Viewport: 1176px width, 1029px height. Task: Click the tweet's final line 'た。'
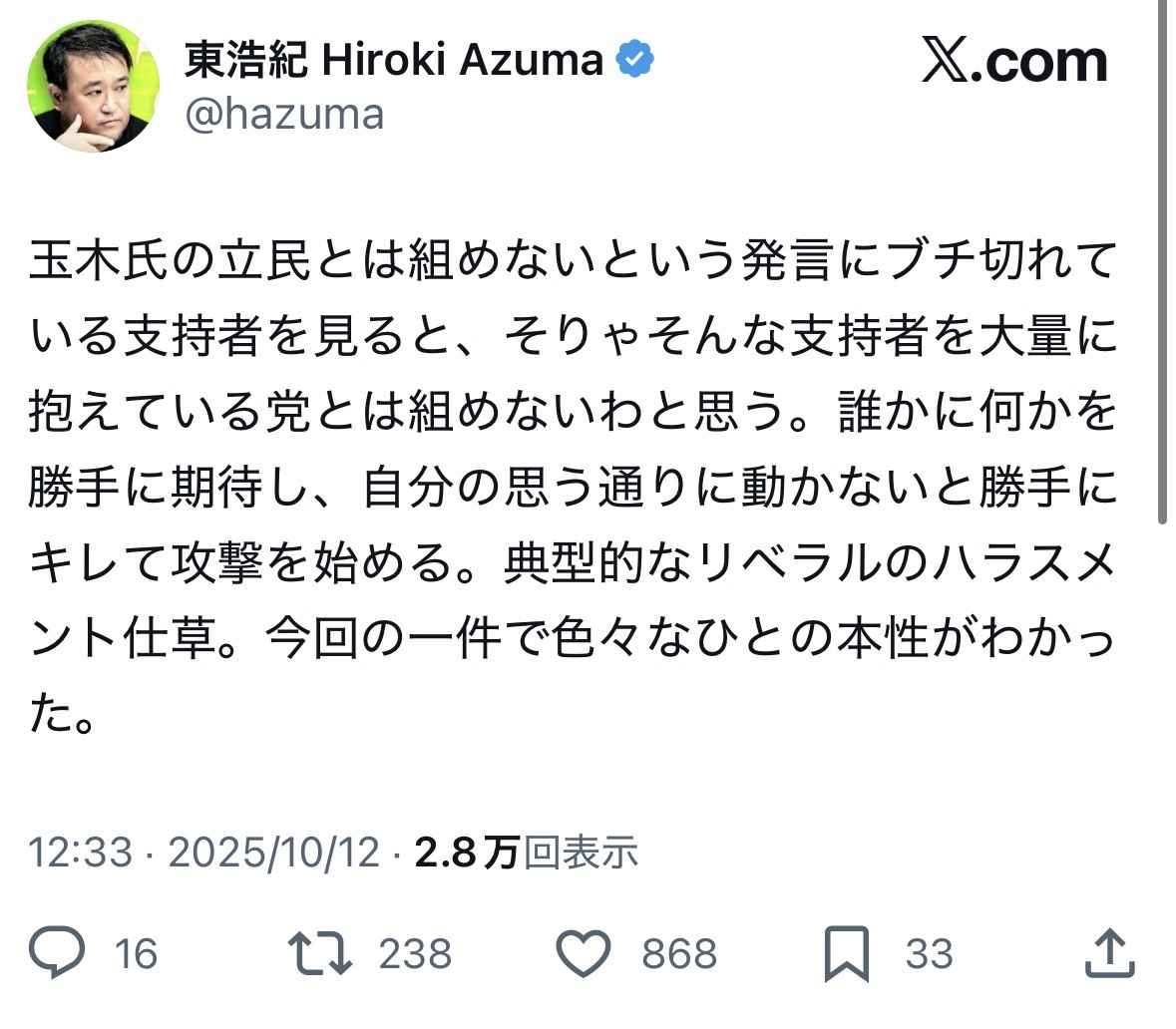(x=62, y=716)
